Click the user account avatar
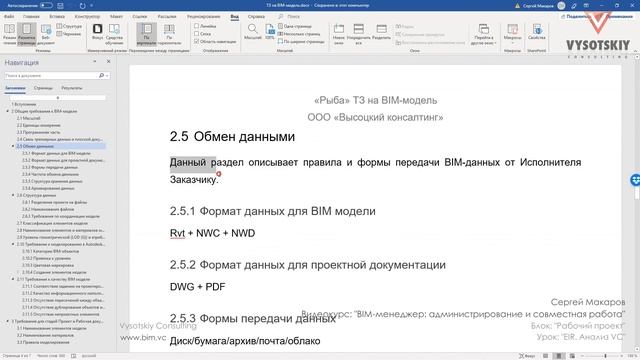The image size is (640, 360). point(561,6)
